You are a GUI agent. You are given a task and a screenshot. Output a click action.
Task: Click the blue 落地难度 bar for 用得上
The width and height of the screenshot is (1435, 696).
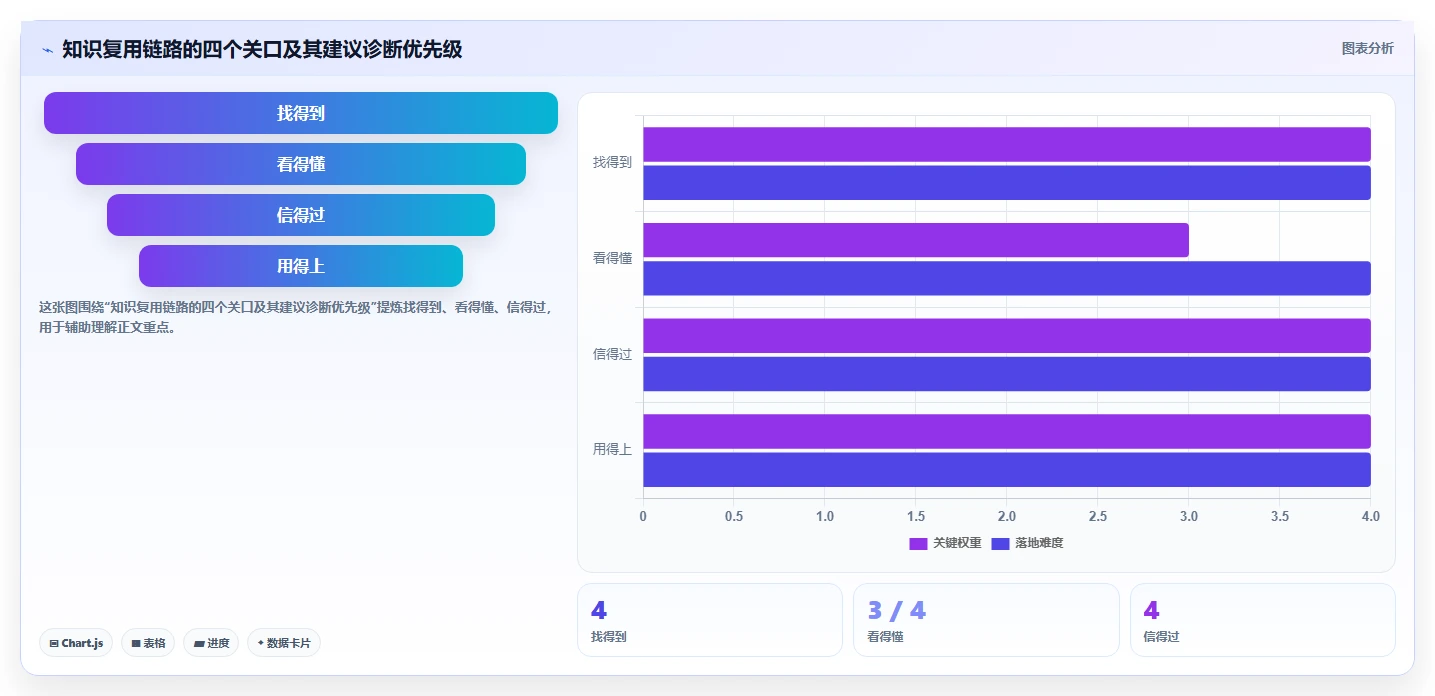(1006, 470)
